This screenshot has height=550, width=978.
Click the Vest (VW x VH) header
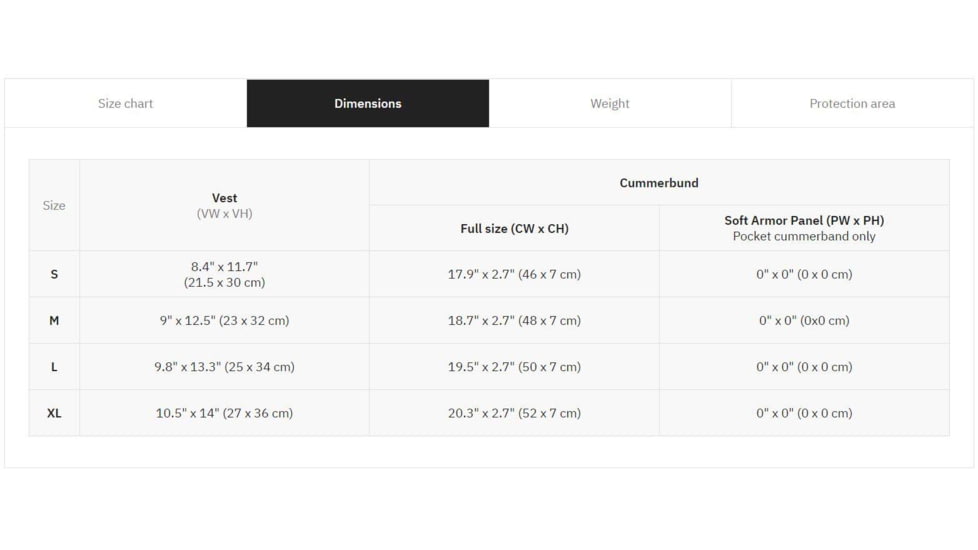225,205
